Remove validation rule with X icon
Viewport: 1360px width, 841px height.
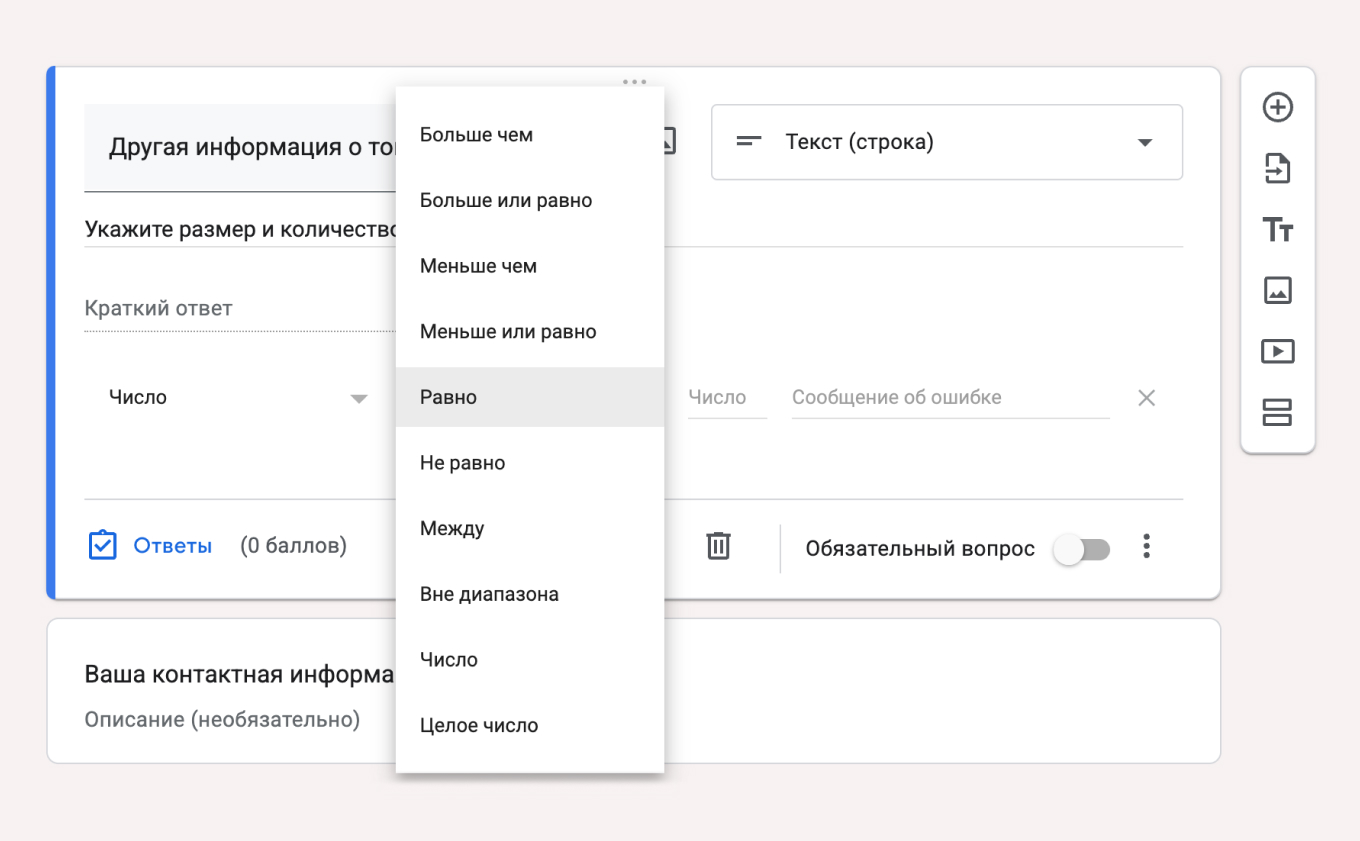tap(1146, 398)
